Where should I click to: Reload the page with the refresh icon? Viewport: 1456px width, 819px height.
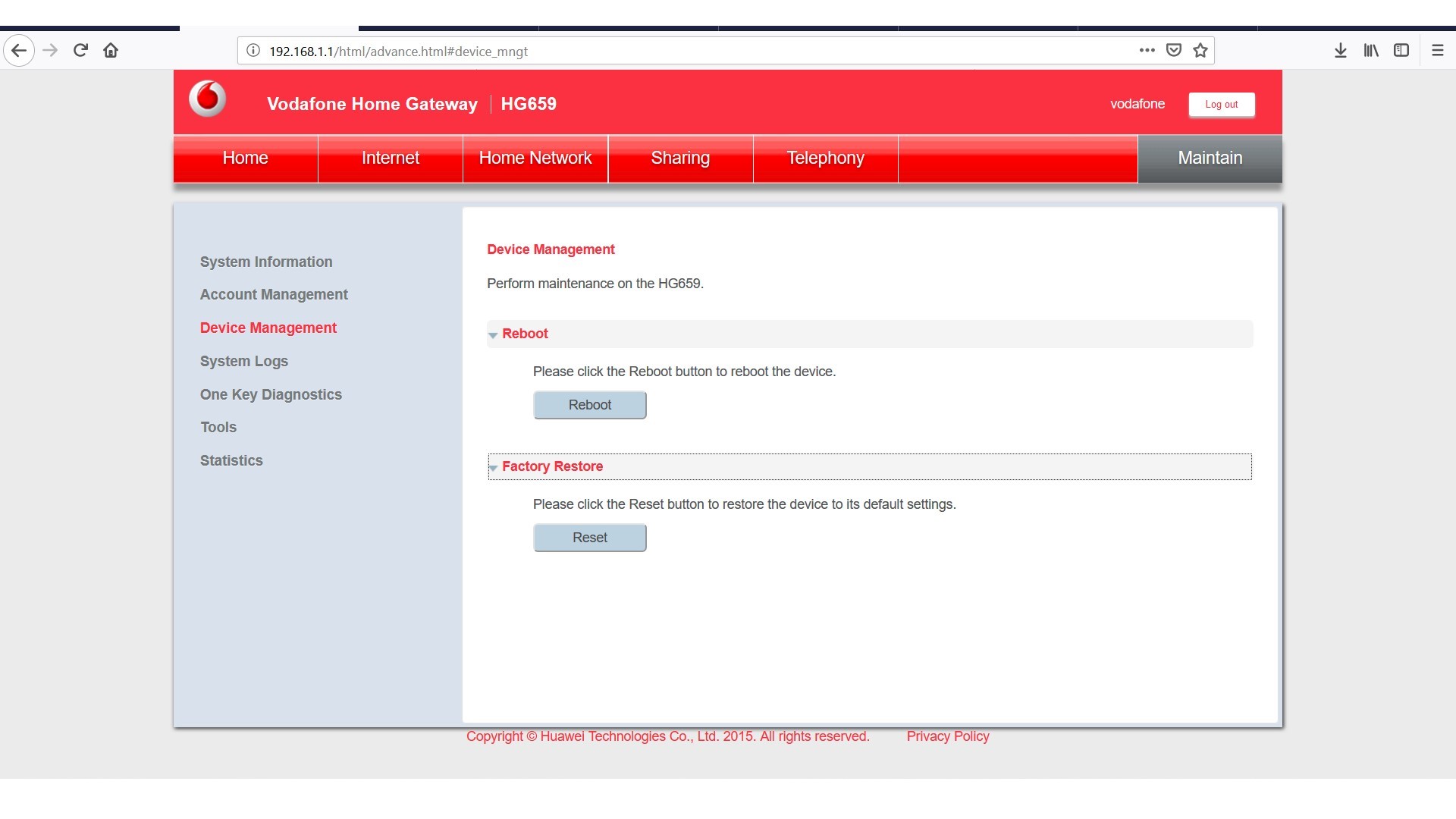pos(80,51)
